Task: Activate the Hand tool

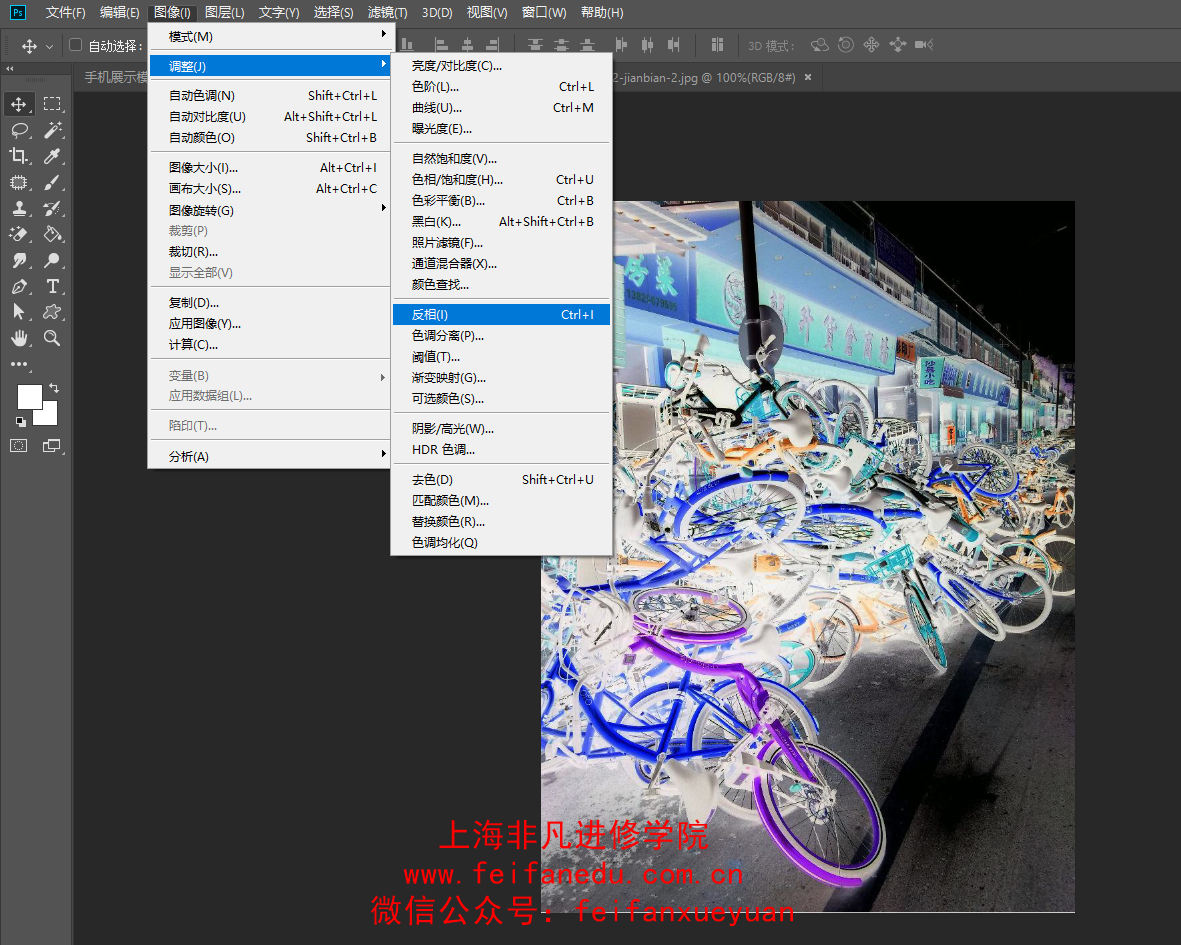Action: [20, 338]
